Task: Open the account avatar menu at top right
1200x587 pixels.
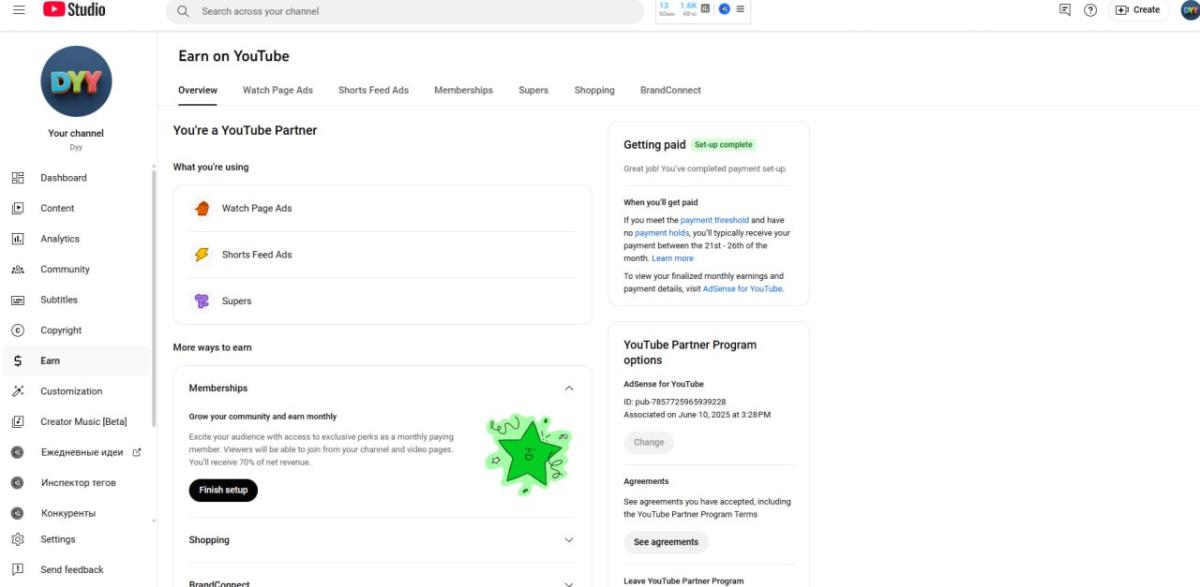Action: [1189, 10]
